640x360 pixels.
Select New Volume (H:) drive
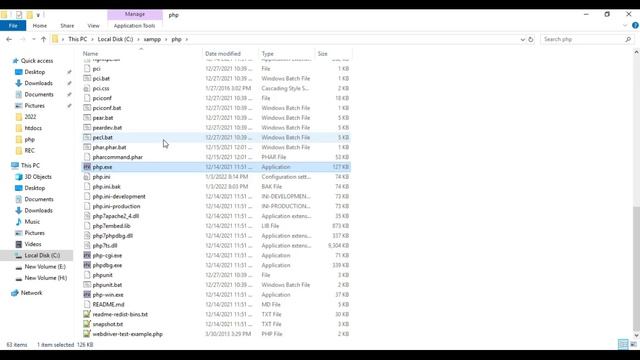pyautogui.click(x=46, y=278)
